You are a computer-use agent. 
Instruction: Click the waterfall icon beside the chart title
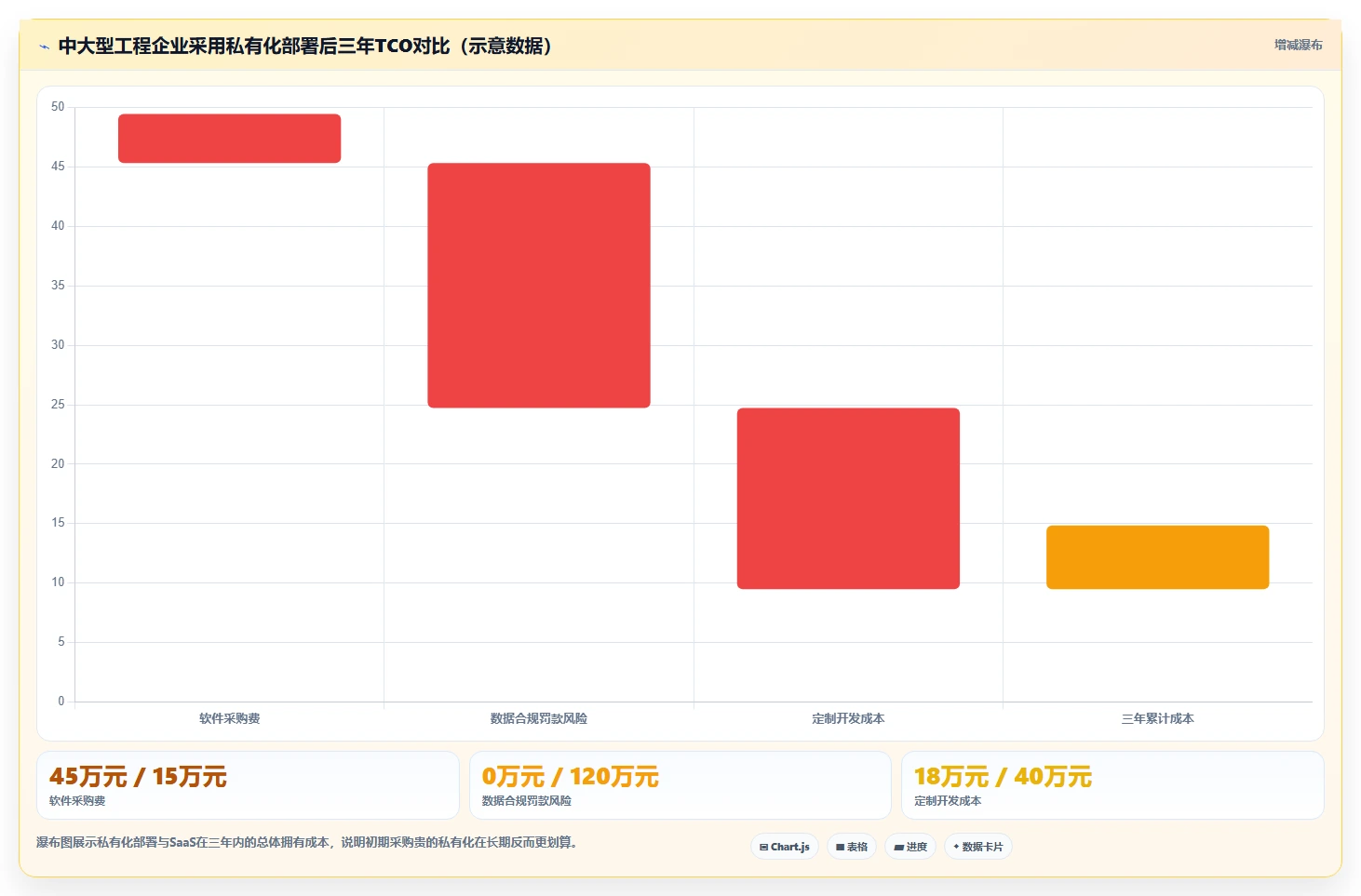44,47
